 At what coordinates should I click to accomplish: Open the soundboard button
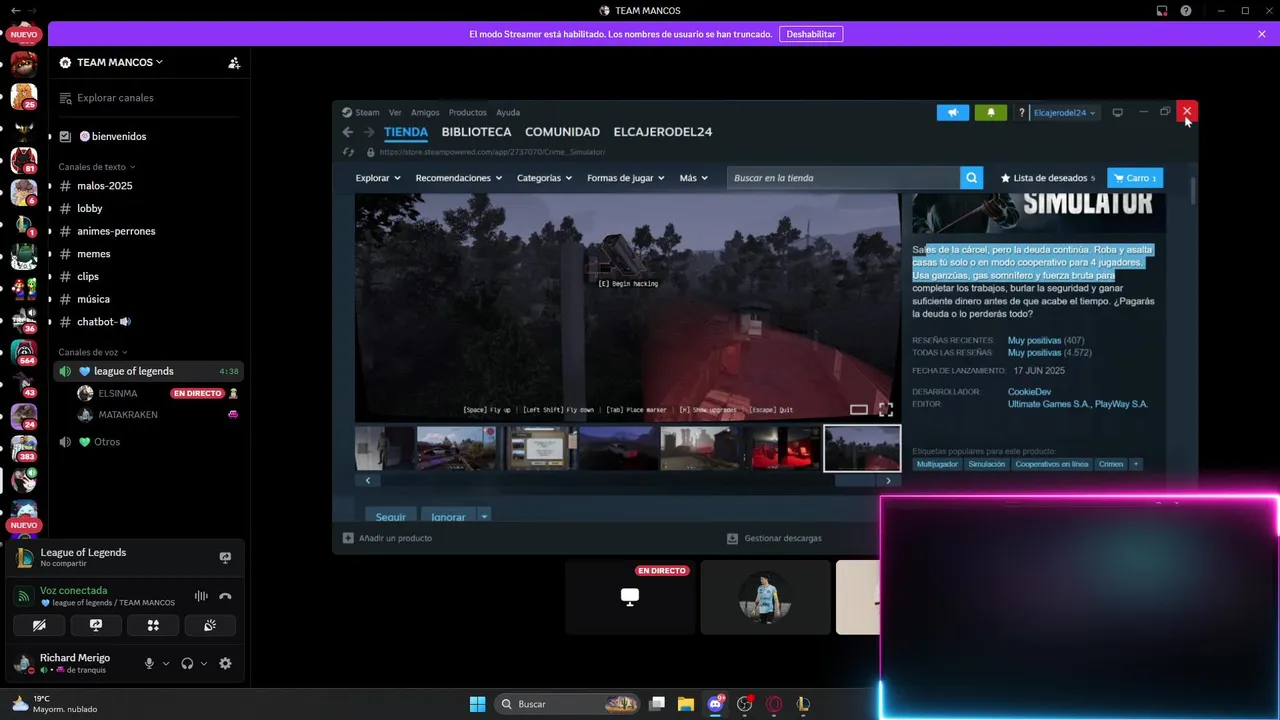coord(210,625)
